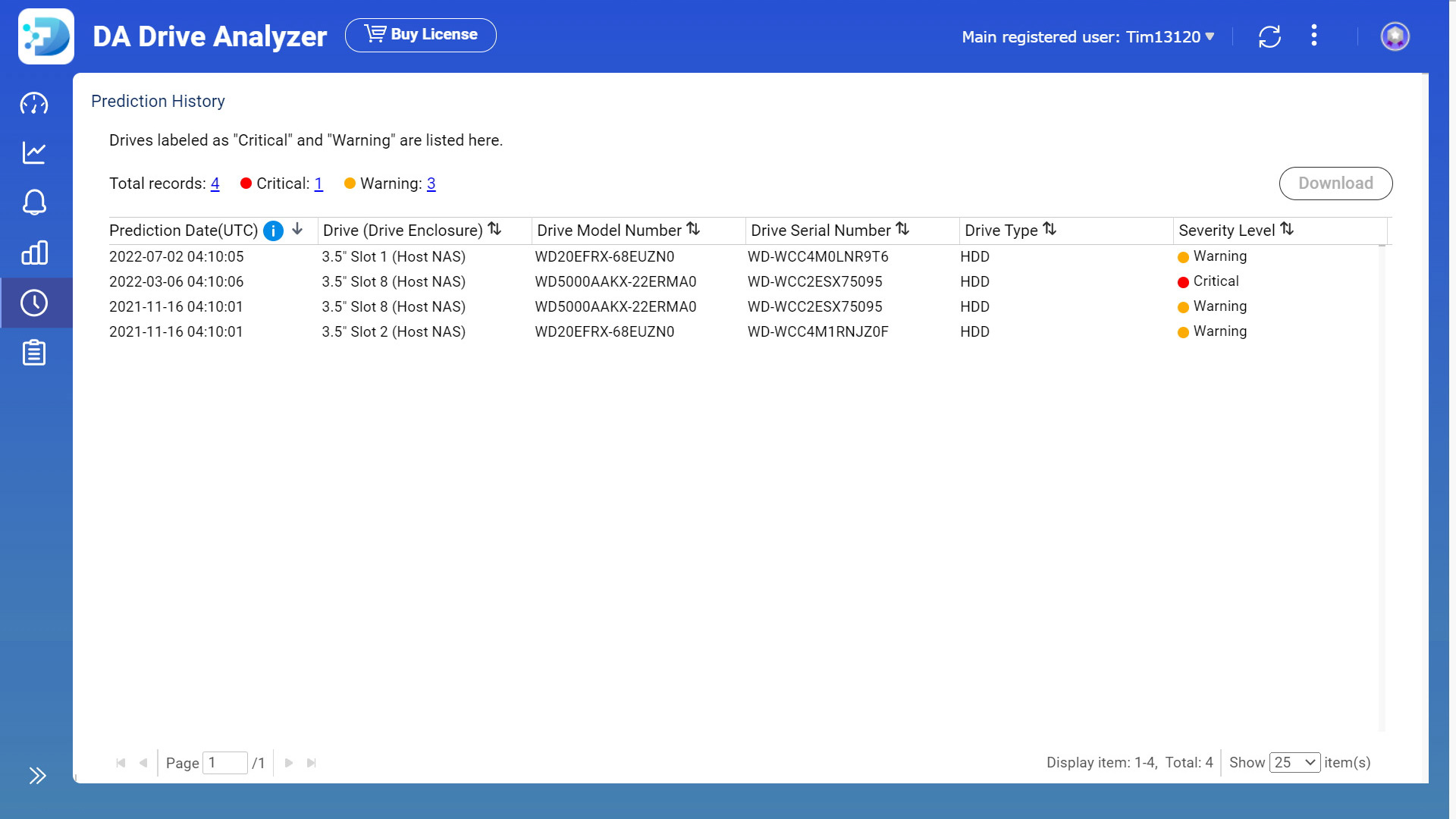
Task: Click the Critical count link 1
Action: [x=319, y=183]
